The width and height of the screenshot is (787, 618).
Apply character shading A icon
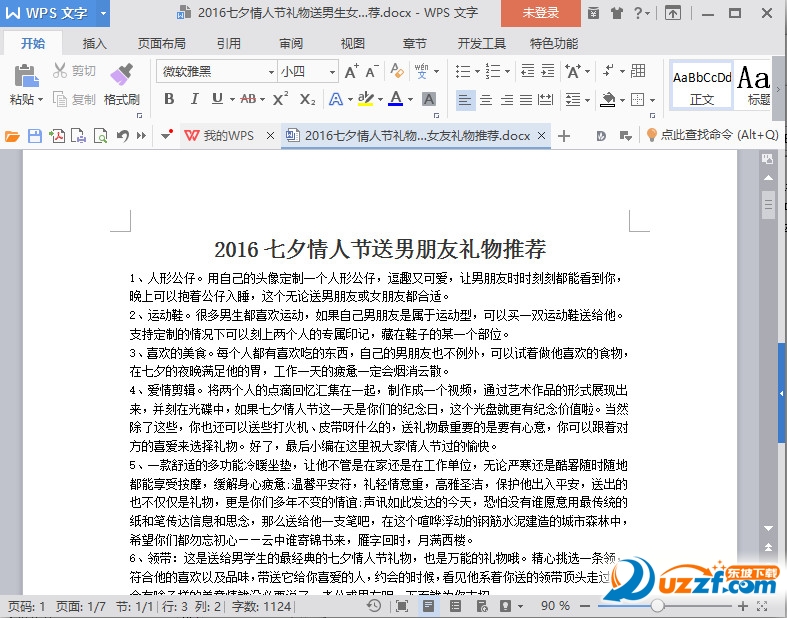[429, 99]
